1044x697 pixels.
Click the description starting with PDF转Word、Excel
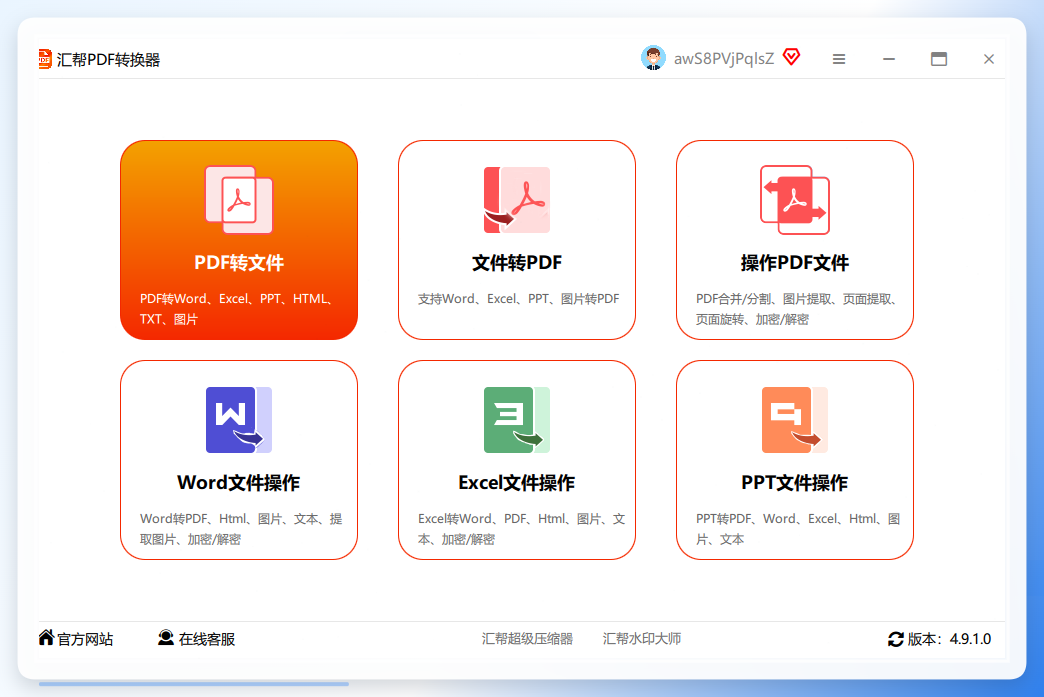pos(237,309)
